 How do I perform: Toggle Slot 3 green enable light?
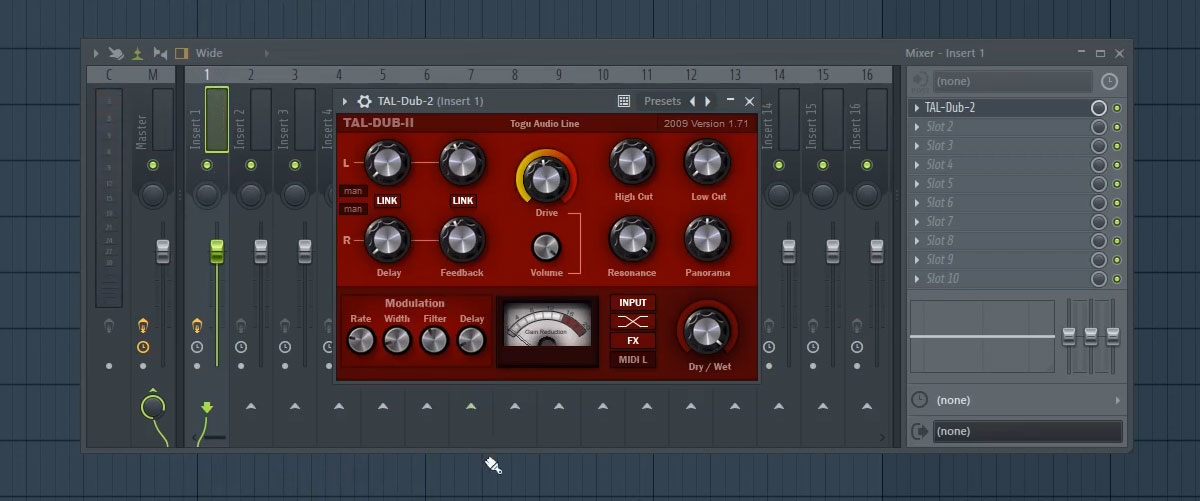coord(1117,146)
